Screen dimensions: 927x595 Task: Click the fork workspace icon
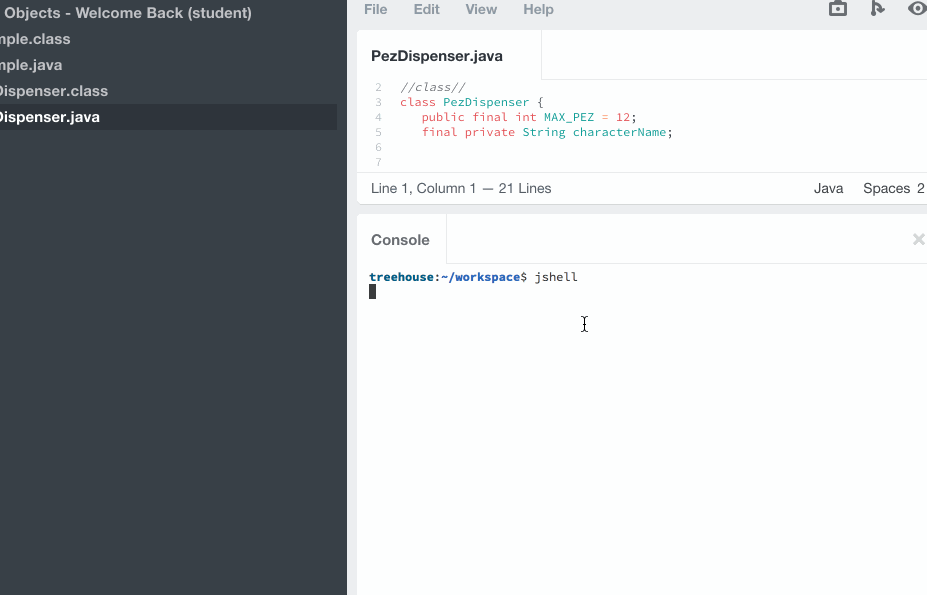click(877, 9)
